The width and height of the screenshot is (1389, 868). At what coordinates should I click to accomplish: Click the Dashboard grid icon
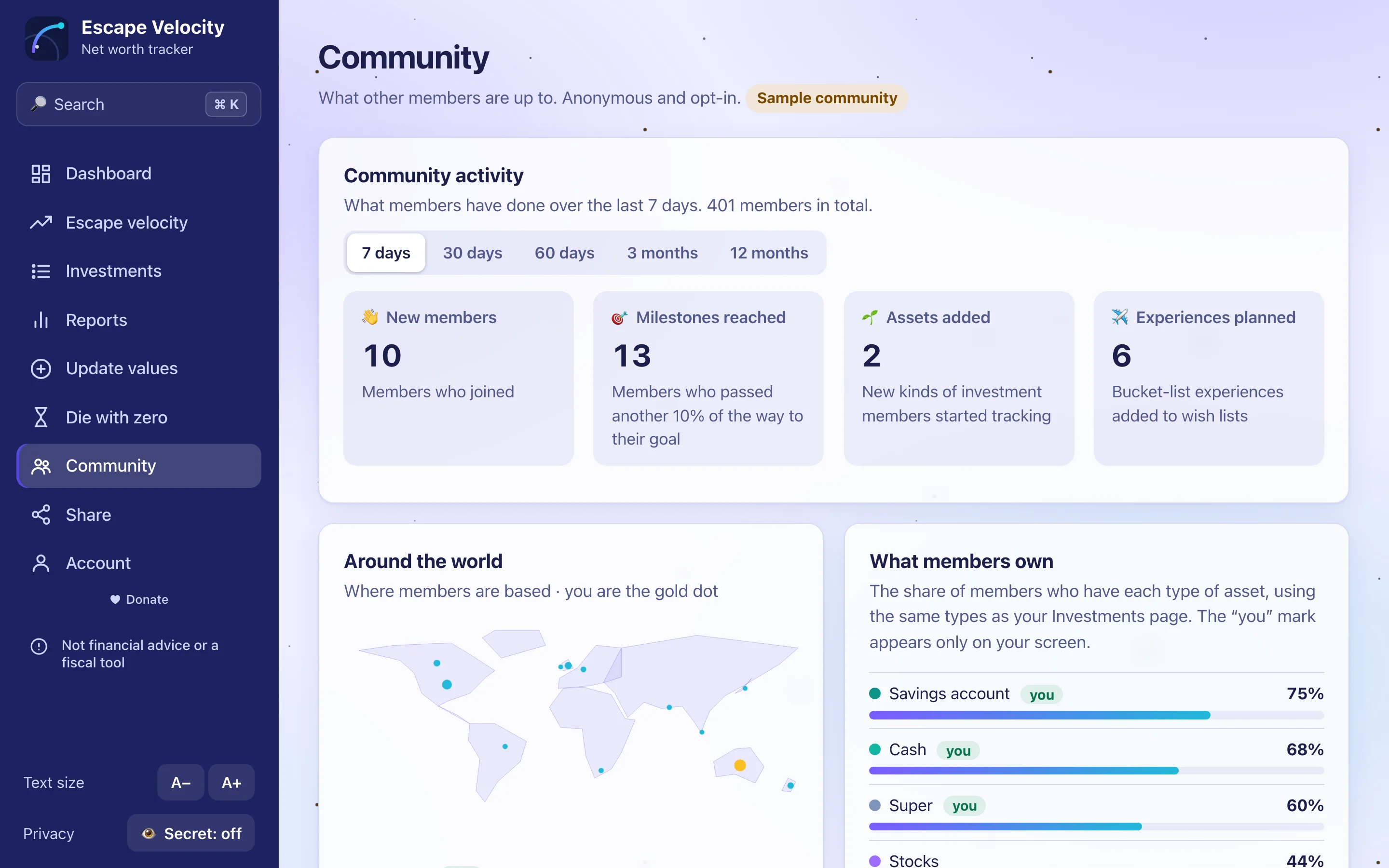[41, 174]
